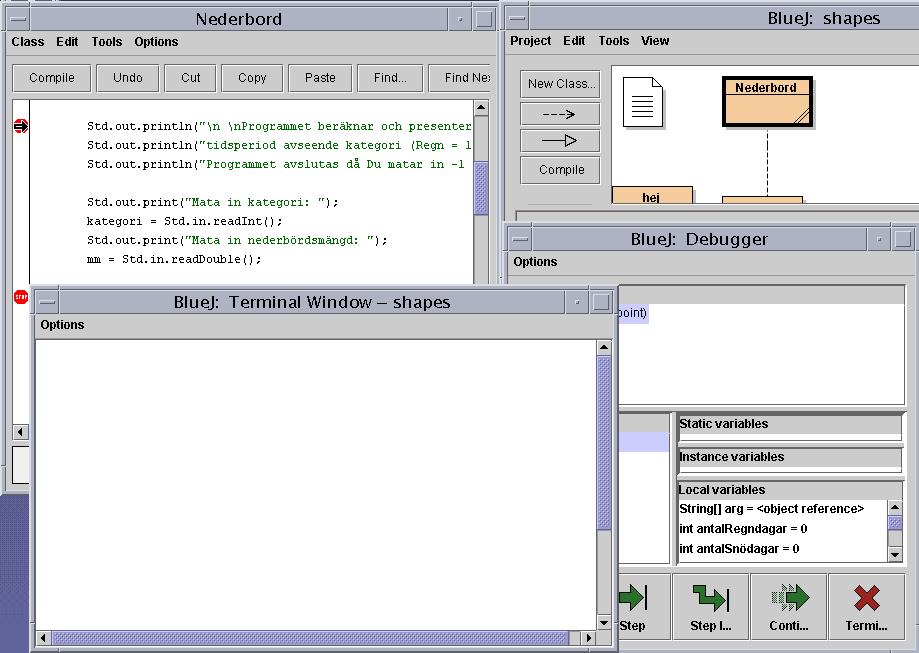Click the editor vertical scrollbar up arrow
The width and height of the screenshot is (919, 653).
point(481,107)
